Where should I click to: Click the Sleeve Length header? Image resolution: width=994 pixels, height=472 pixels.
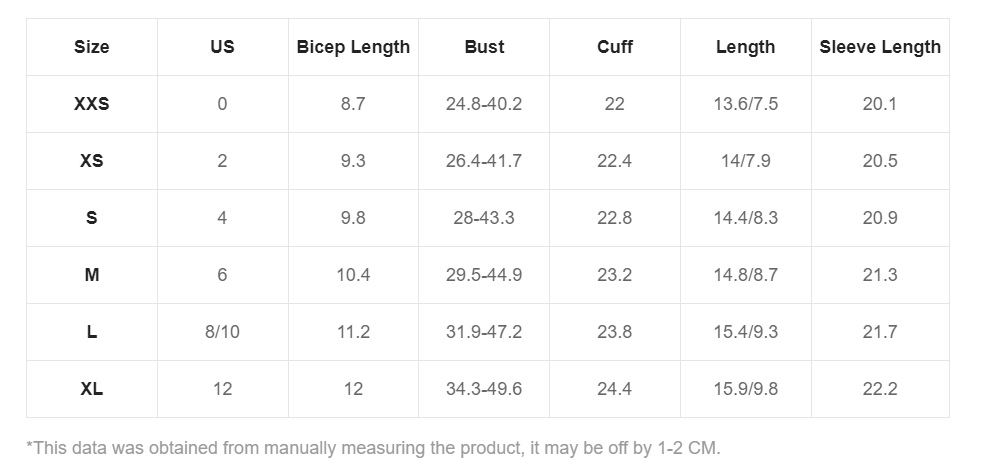point(880,47)
